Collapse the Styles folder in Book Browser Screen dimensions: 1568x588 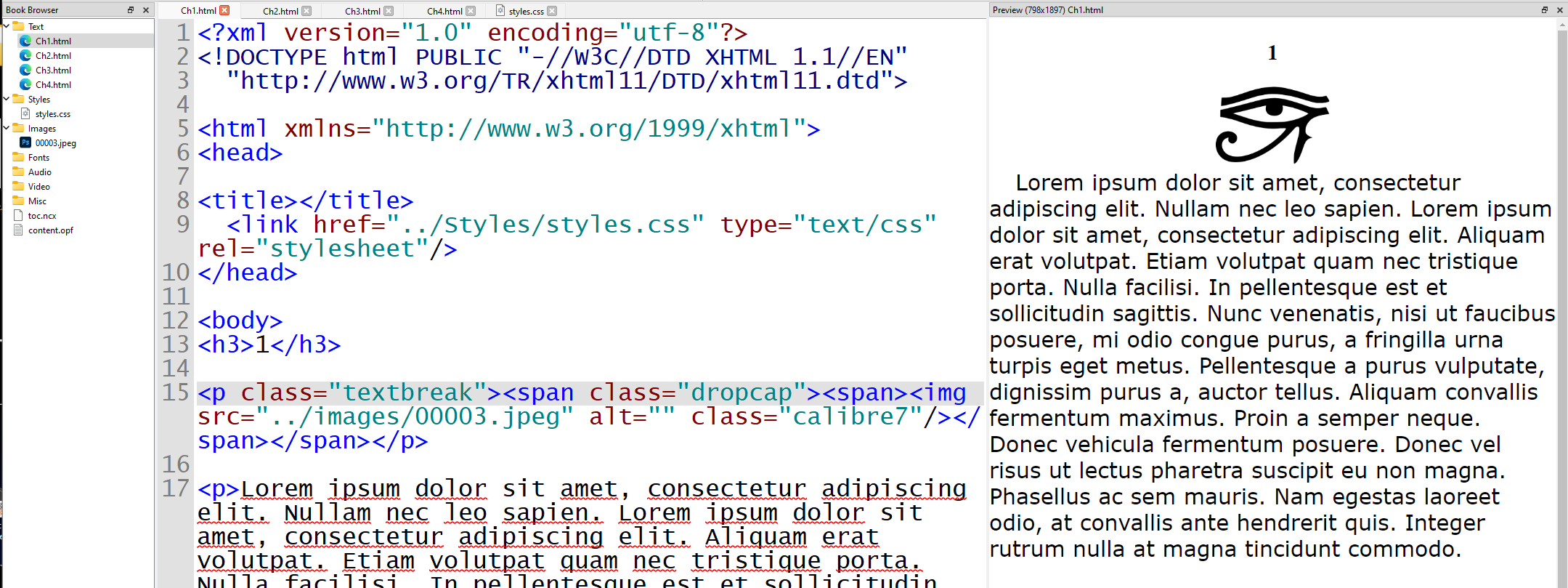coord(7,99)
